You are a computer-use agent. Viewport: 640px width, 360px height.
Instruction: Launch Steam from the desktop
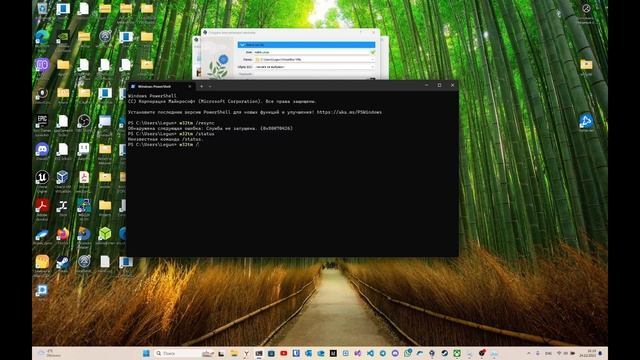coord(62,262)
